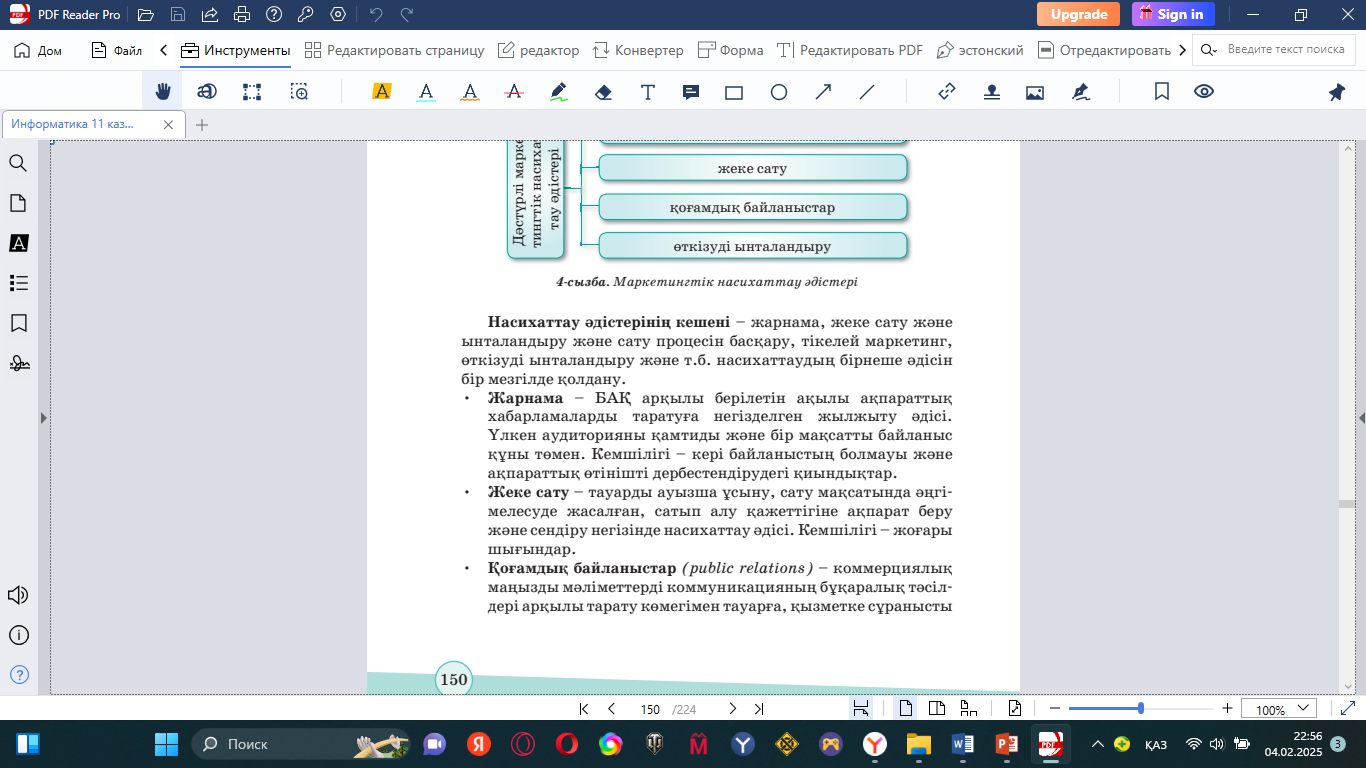
Task: Insert image using the picture icon
Action: (1035, 92)
